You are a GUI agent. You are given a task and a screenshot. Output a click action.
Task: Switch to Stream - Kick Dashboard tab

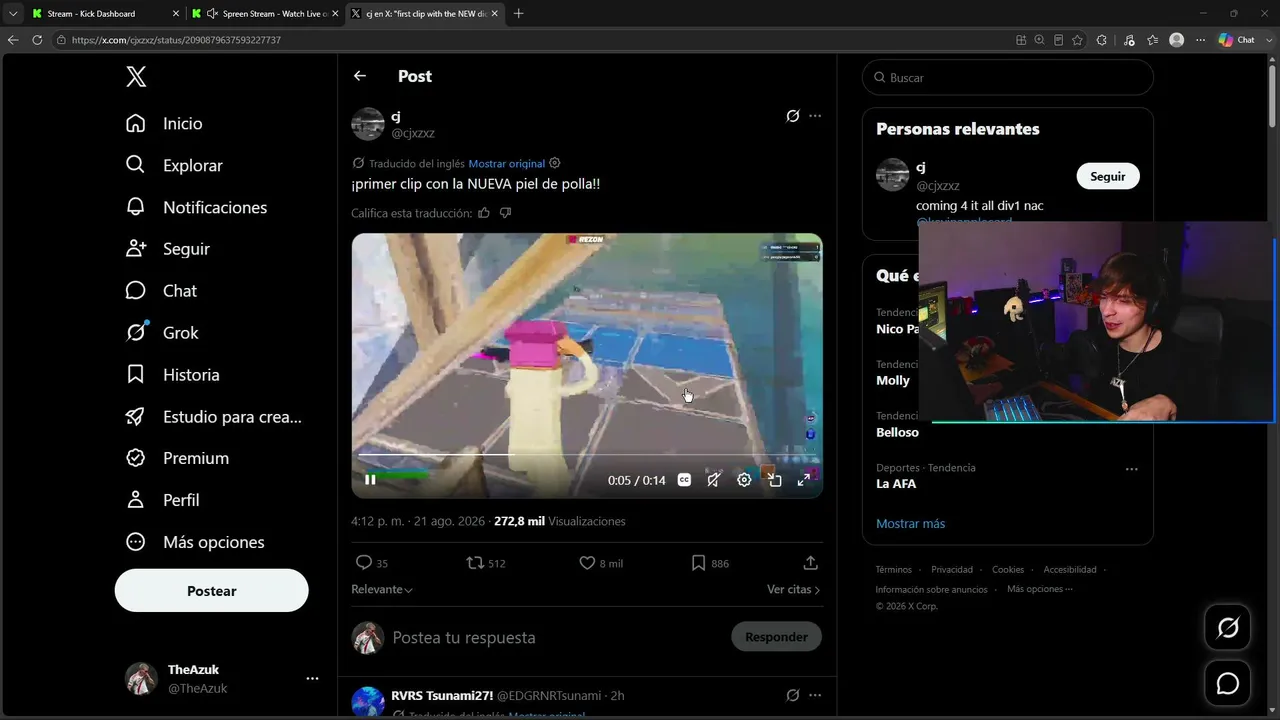click(105, 13)
